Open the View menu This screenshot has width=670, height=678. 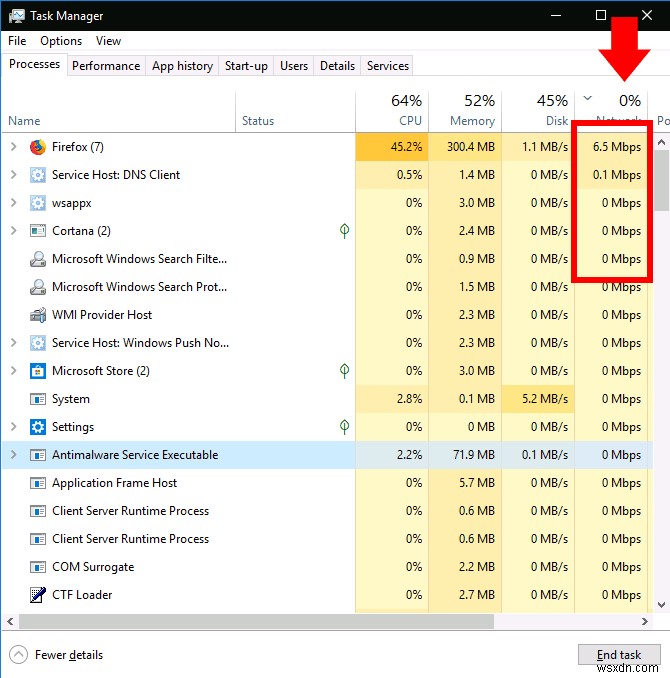tap(108, 41)
